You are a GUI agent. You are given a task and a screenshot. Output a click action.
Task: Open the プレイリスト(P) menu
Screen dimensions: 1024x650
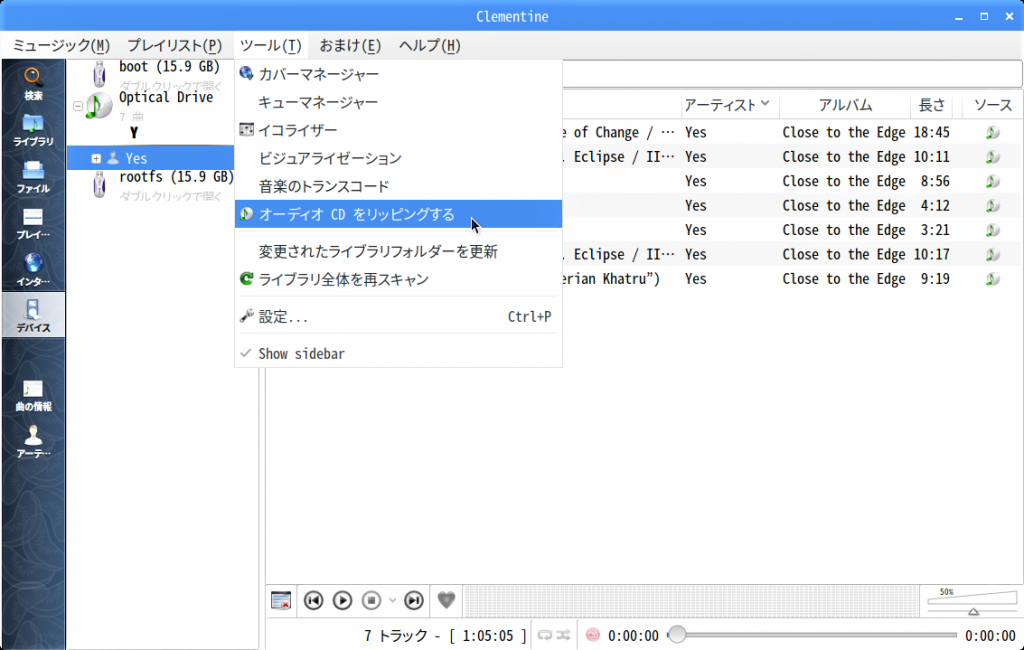coord(174,46)
